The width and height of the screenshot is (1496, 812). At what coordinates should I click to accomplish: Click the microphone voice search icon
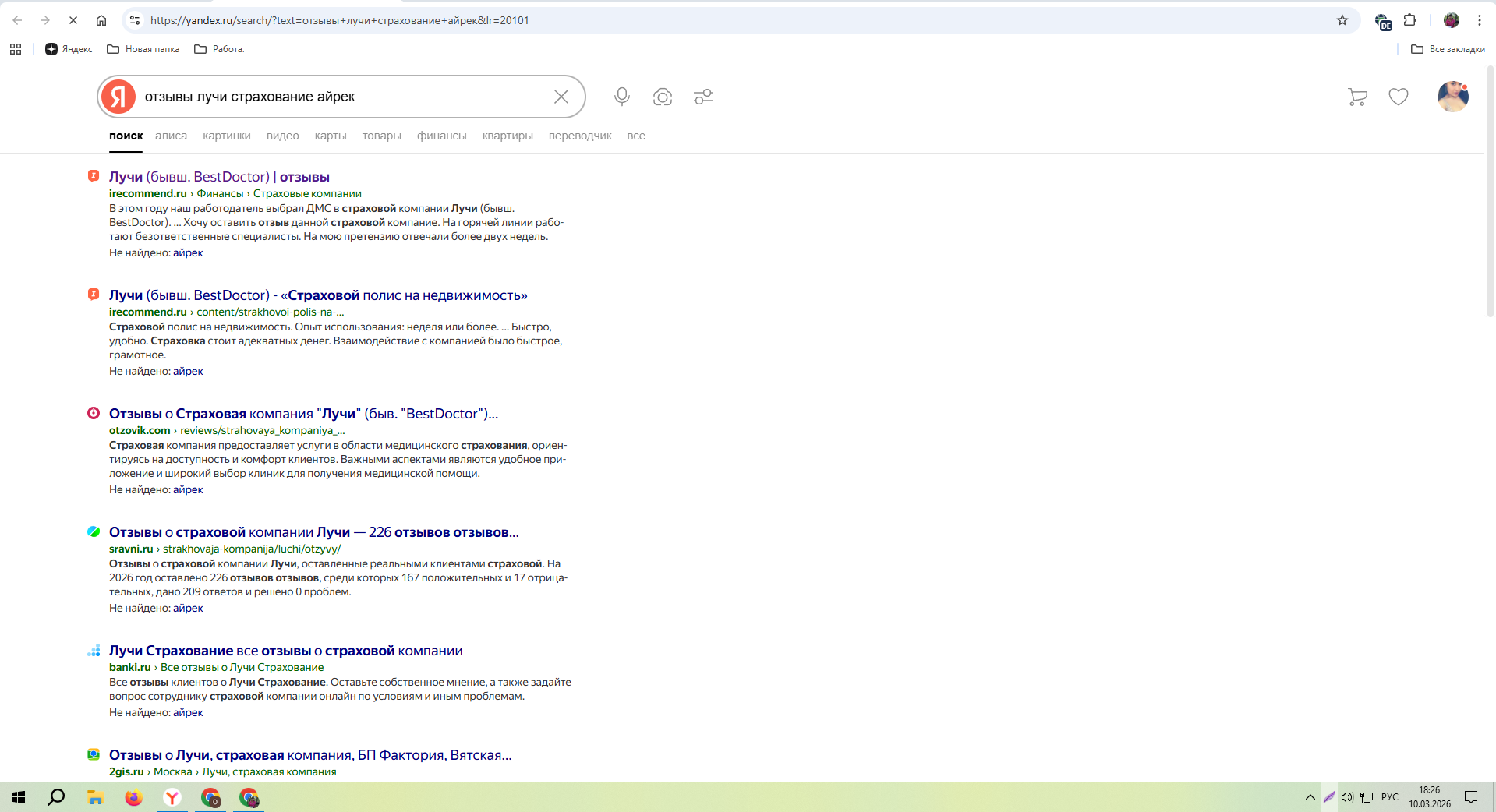click(x=621, y=97)
